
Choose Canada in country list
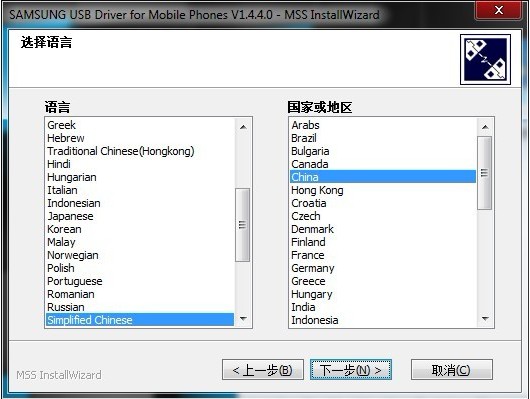[383, 164]
